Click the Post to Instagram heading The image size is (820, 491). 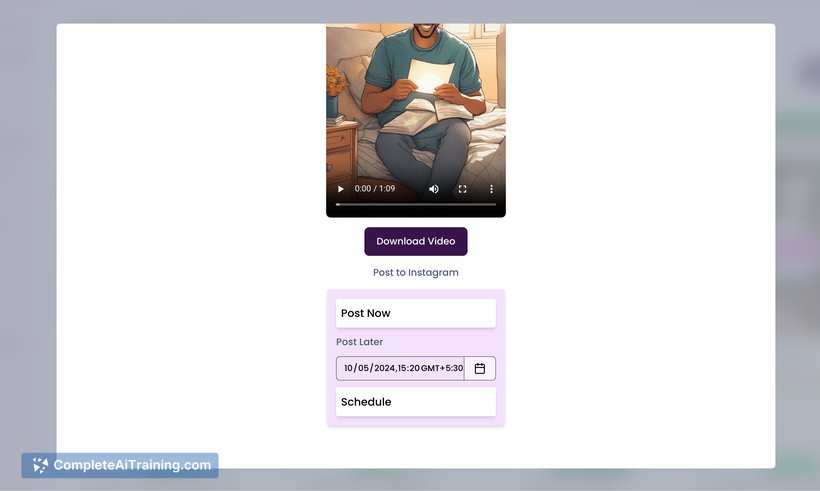415,272
